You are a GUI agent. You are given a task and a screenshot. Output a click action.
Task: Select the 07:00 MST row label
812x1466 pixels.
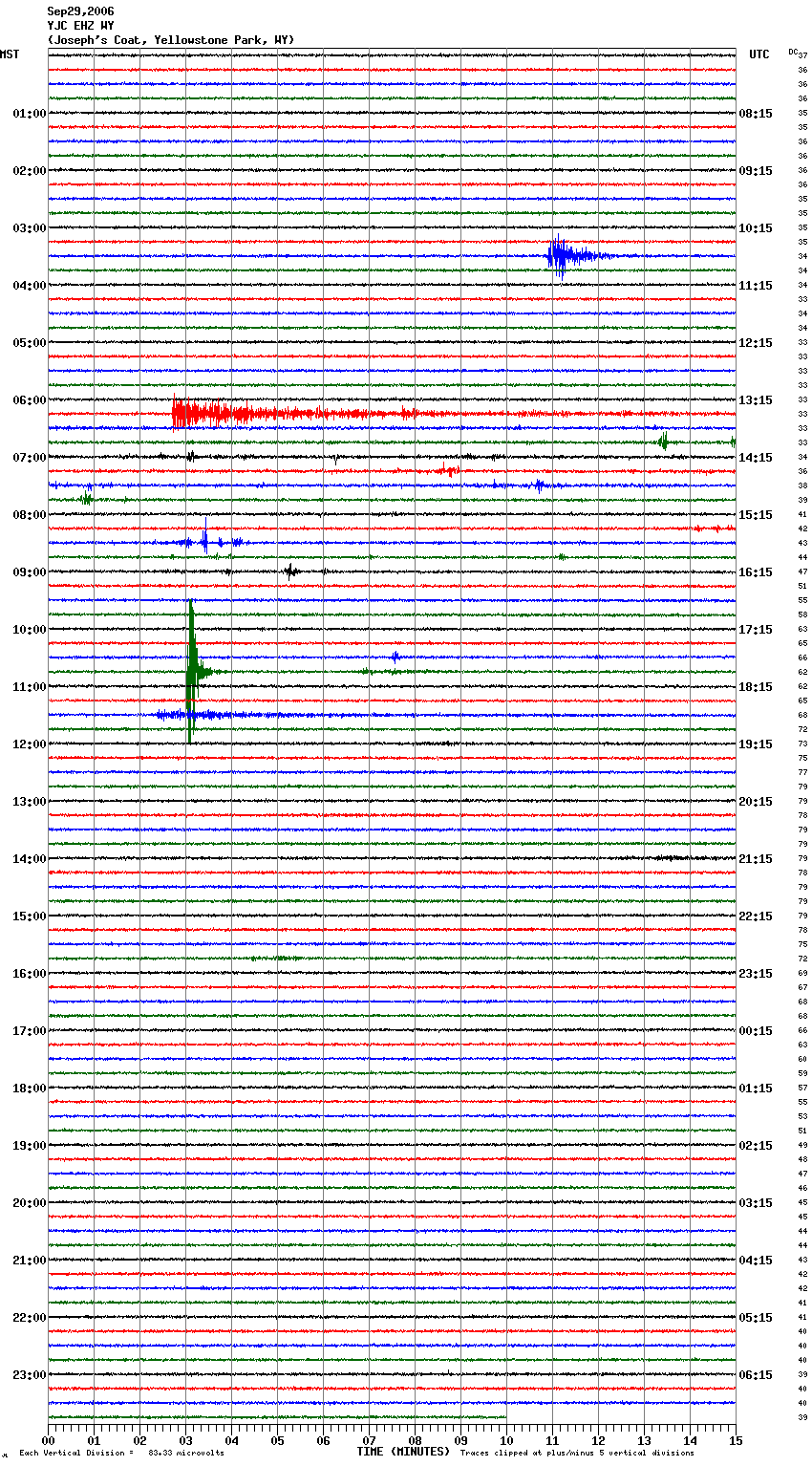coord(30,458)
